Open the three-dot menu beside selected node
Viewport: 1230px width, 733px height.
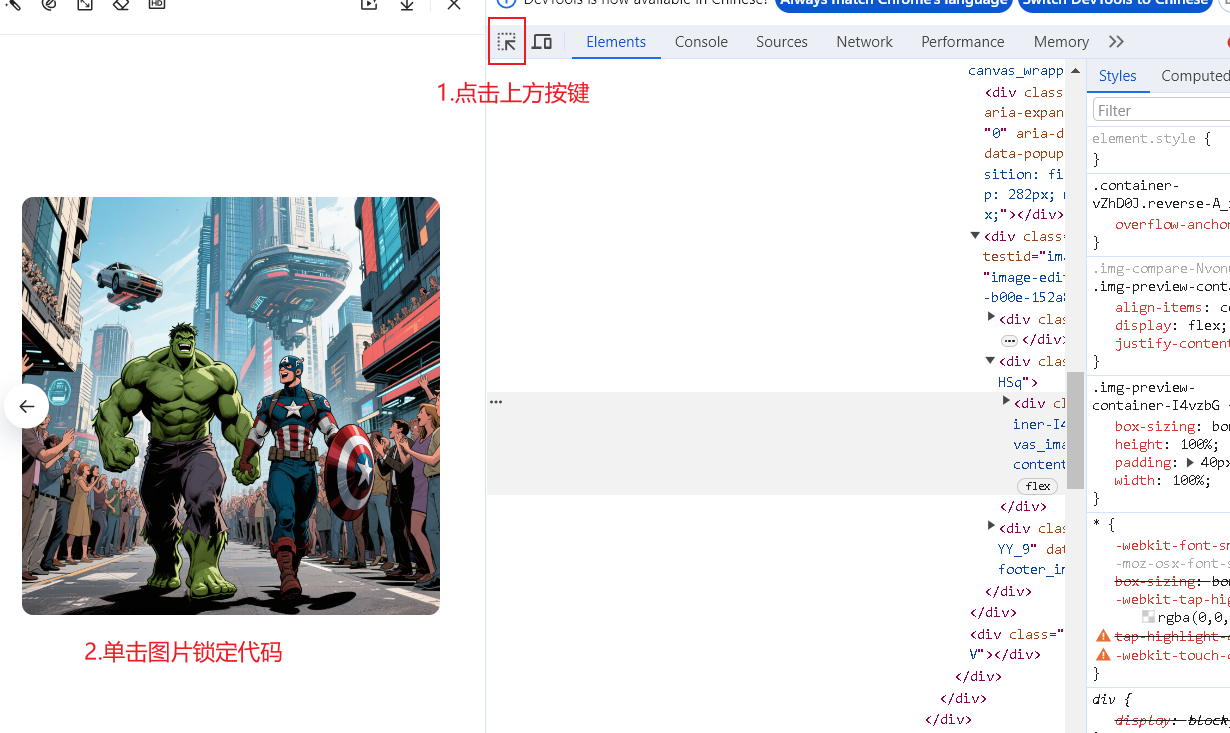pyautogui.click(x=496, y=402)
